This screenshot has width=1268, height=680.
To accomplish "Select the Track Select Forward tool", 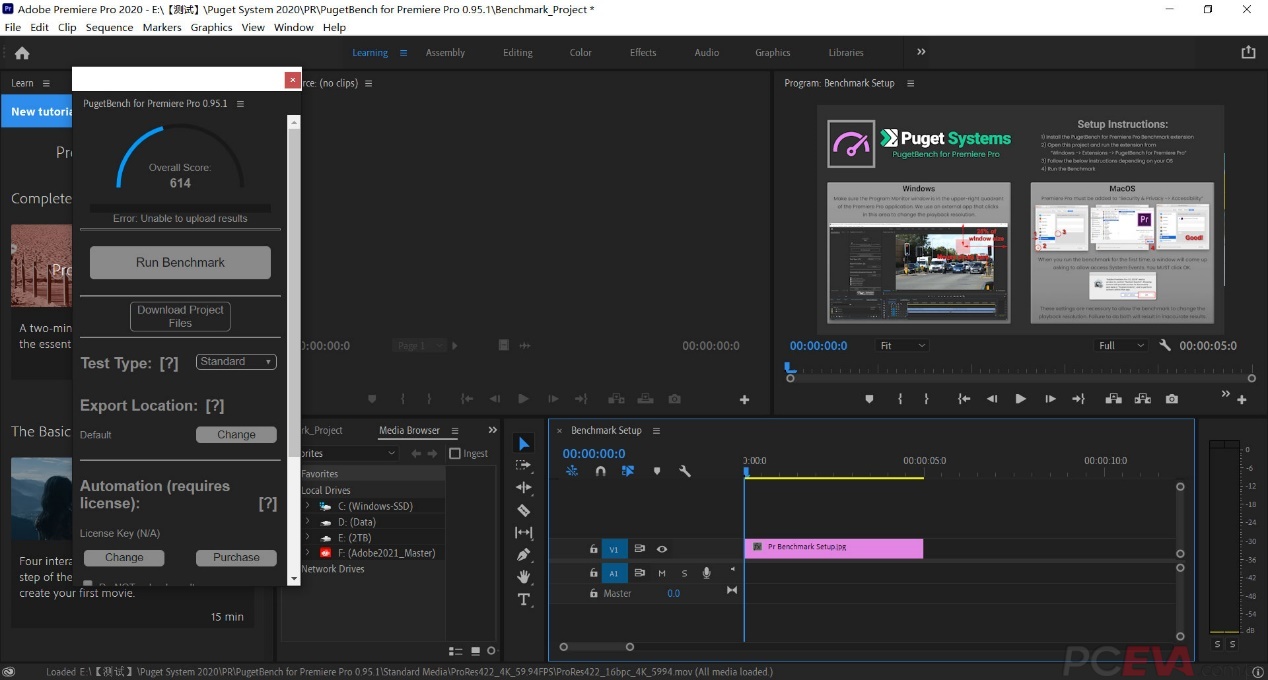I will (x=524, y=465).
